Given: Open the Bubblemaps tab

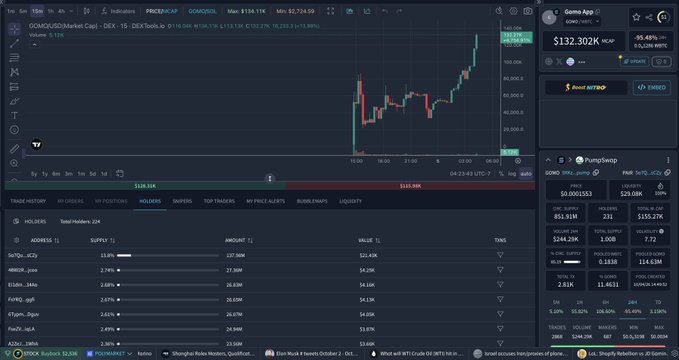Looking at the screenshot, I should 312,201.
